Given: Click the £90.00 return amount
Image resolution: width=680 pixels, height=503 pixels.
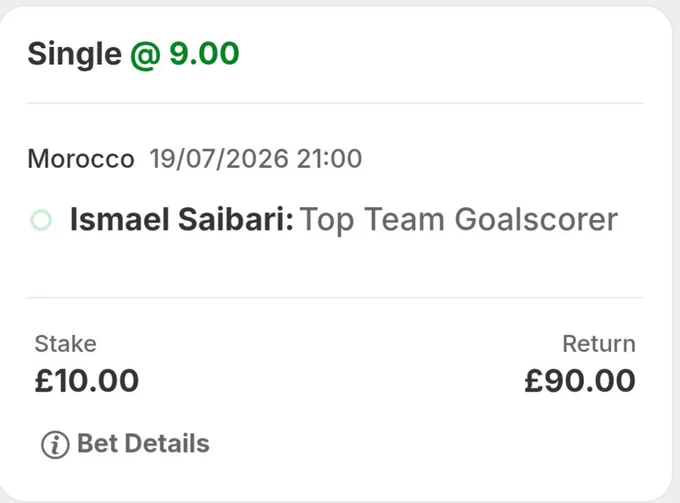Looking at the screenshot, I should [x=580, y=381].
